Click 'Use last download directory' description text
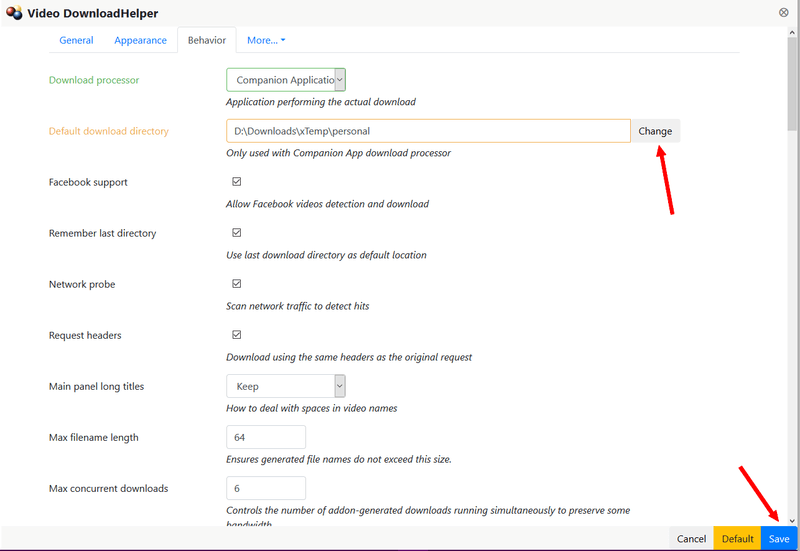The height and width of the screenshot is (551, 800). (x=327, y=255)
